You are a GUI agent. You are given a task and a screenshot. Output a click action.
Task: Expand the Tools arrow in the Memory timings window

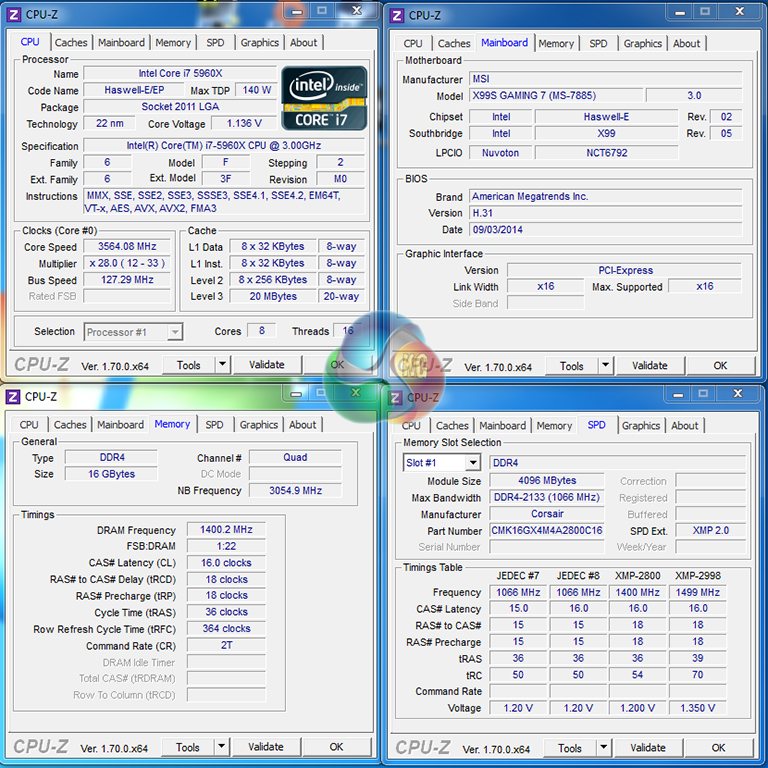pyautogui.click(x=221, y=747)
